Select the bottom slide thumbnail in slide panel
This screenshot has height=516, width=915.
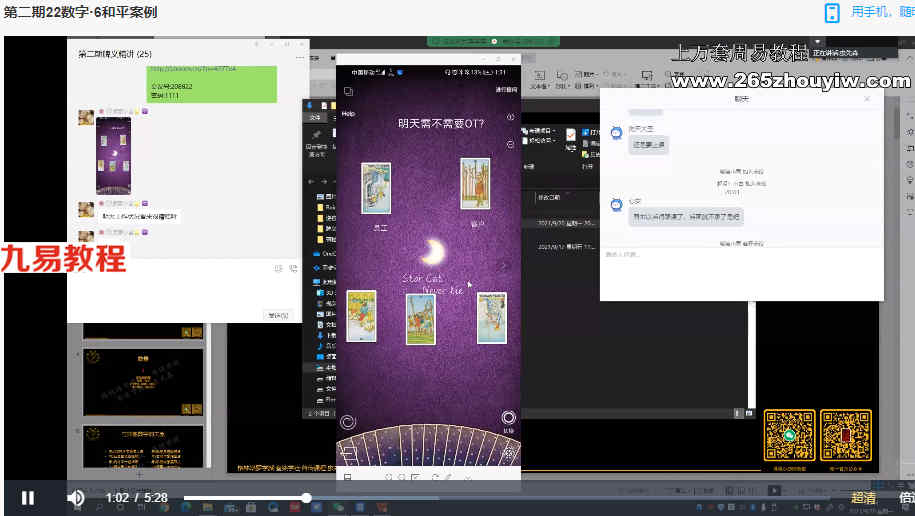(x=143, y=447)
